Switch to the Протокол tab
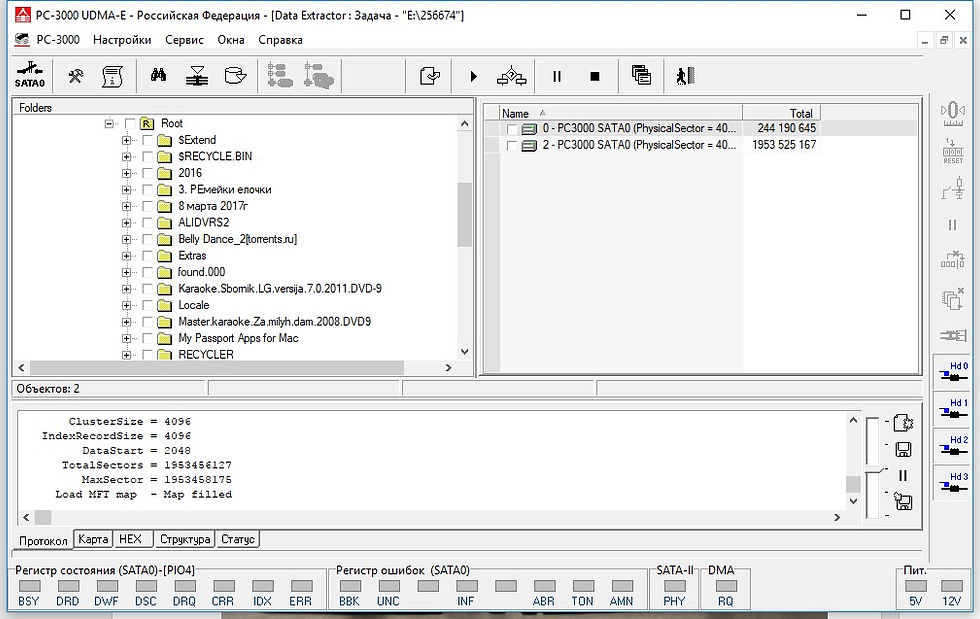Screen dimensions: 980x619 click(x=43, y=540)
